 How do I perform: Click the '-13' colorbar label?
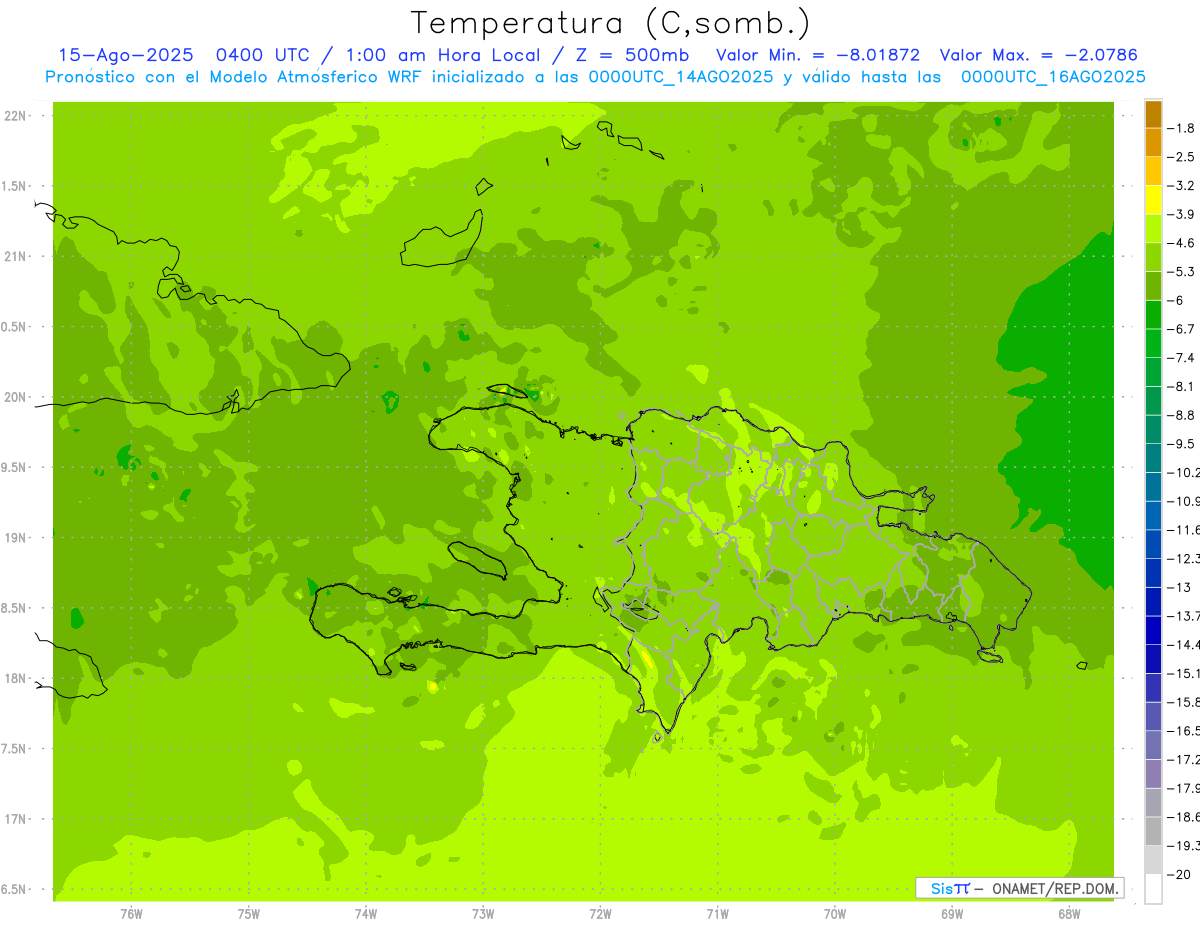click(1180, 587)
